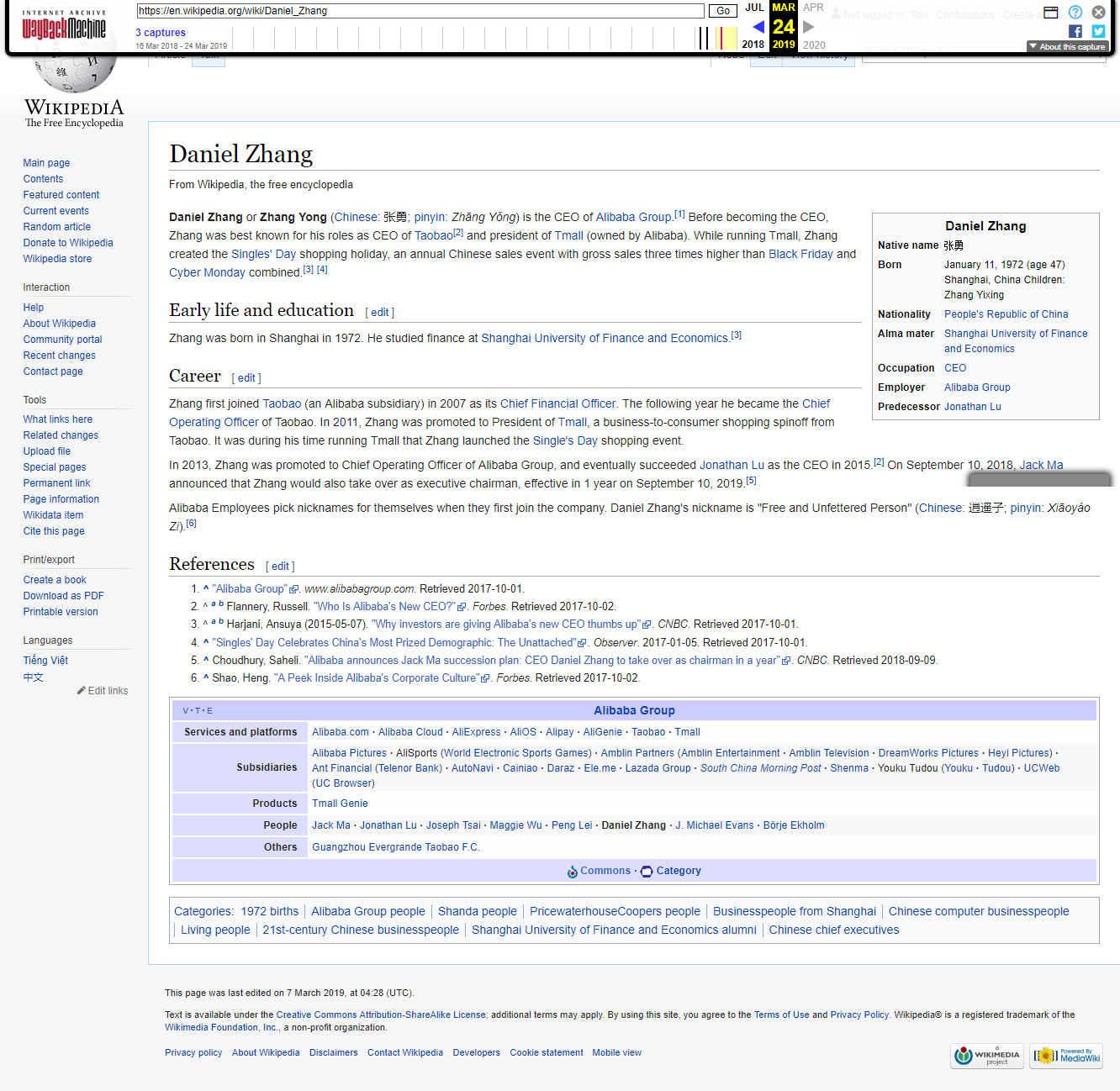Click the Powered by MediaWiki badge
The image size is (1120, 1091).
point(1067,1056)
